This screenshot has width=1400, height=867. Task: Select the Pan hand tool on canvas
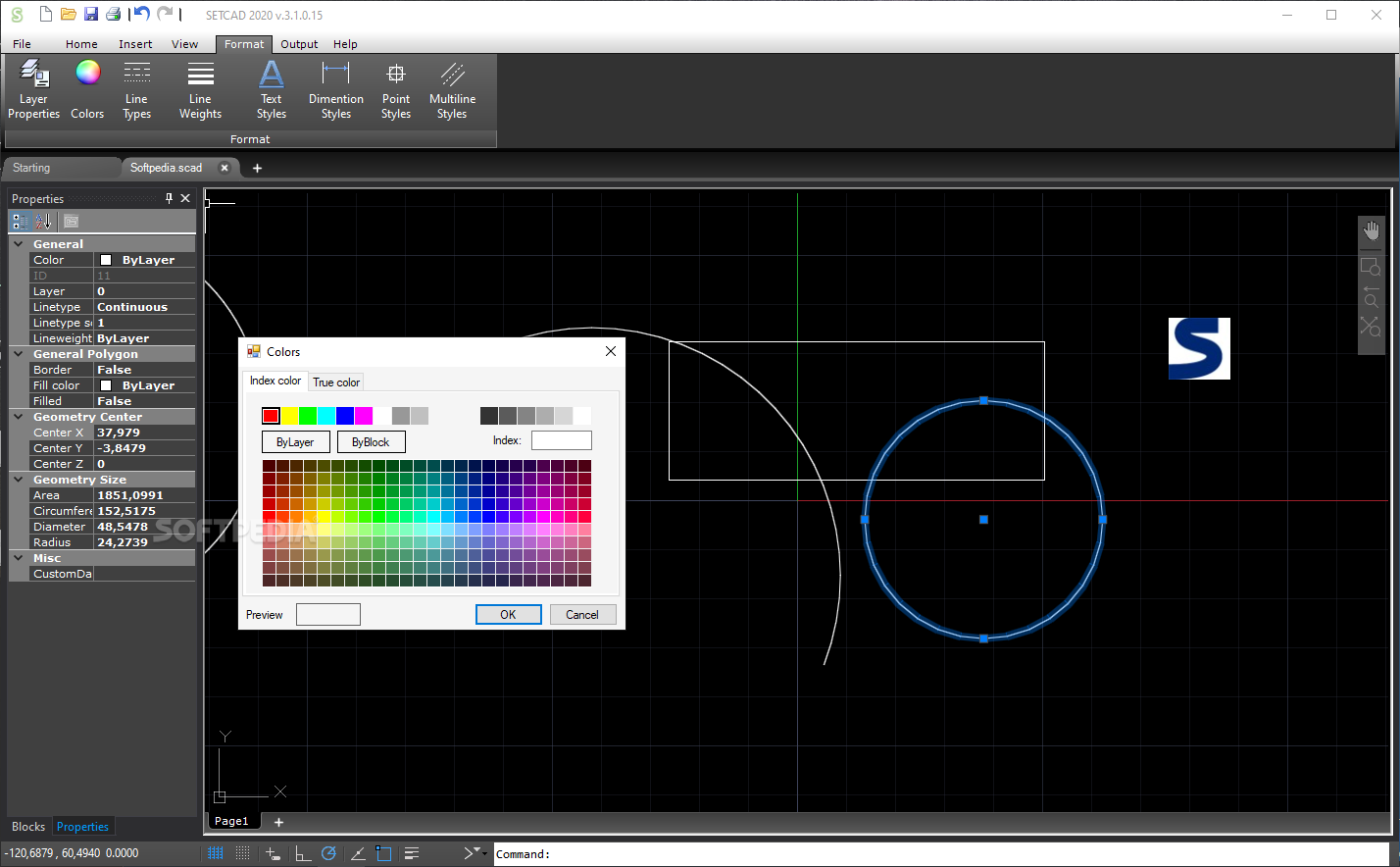click(x=1371, y=231)
